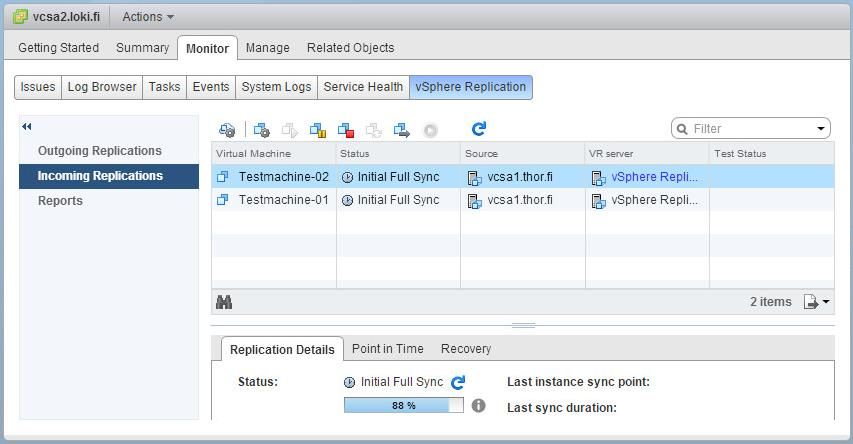Click vcsa1.thor.fi source for Testmachine-01
This screenshot has height=444, width=853.
click(x=520, y=200)
